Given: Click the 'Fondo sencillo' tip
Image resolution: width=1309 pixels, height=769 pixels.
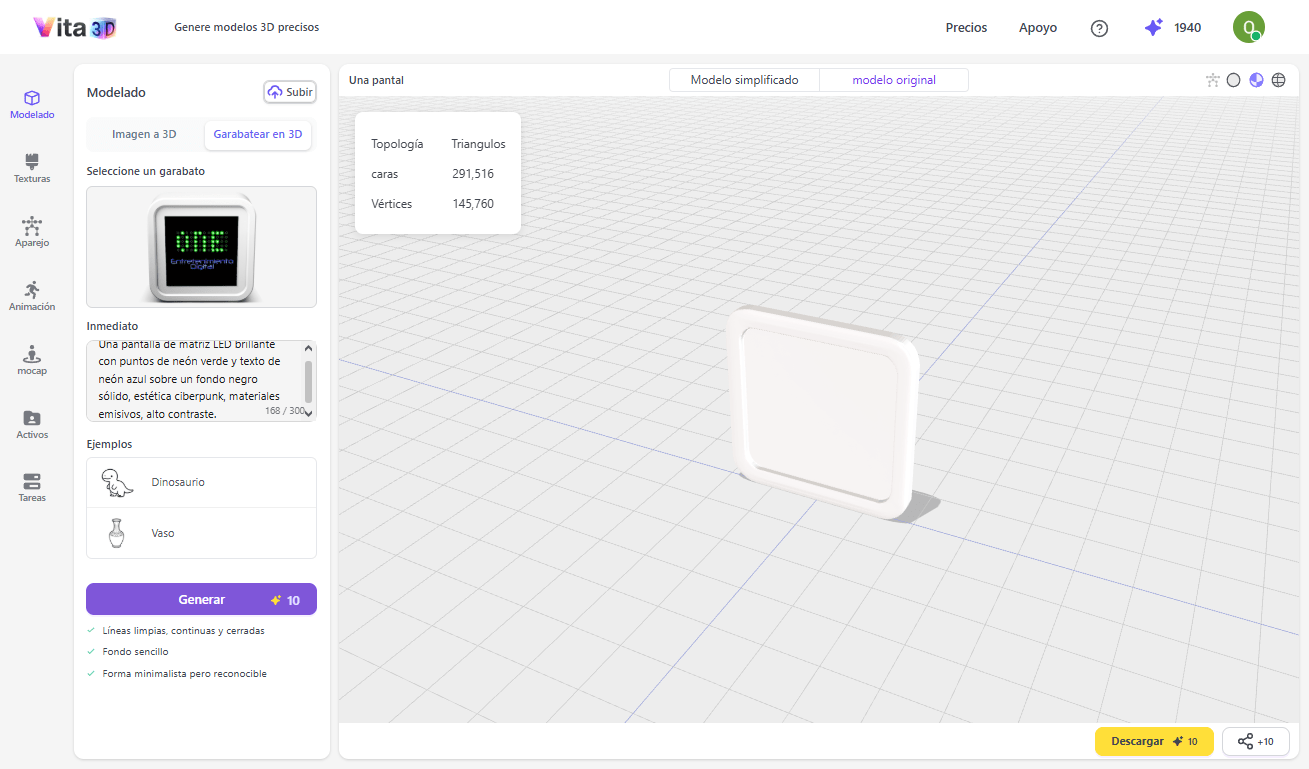Looking at the screenshot, I should (135, 652).
